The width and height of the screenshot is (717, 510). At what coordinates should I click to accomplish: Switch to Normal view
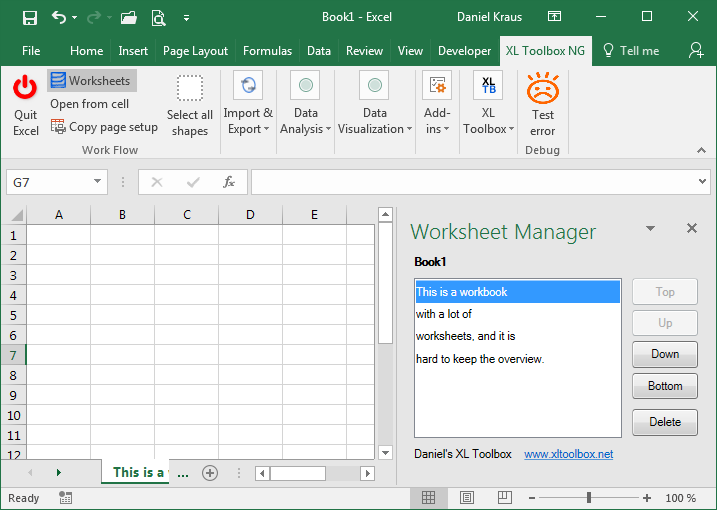point(428,498)
